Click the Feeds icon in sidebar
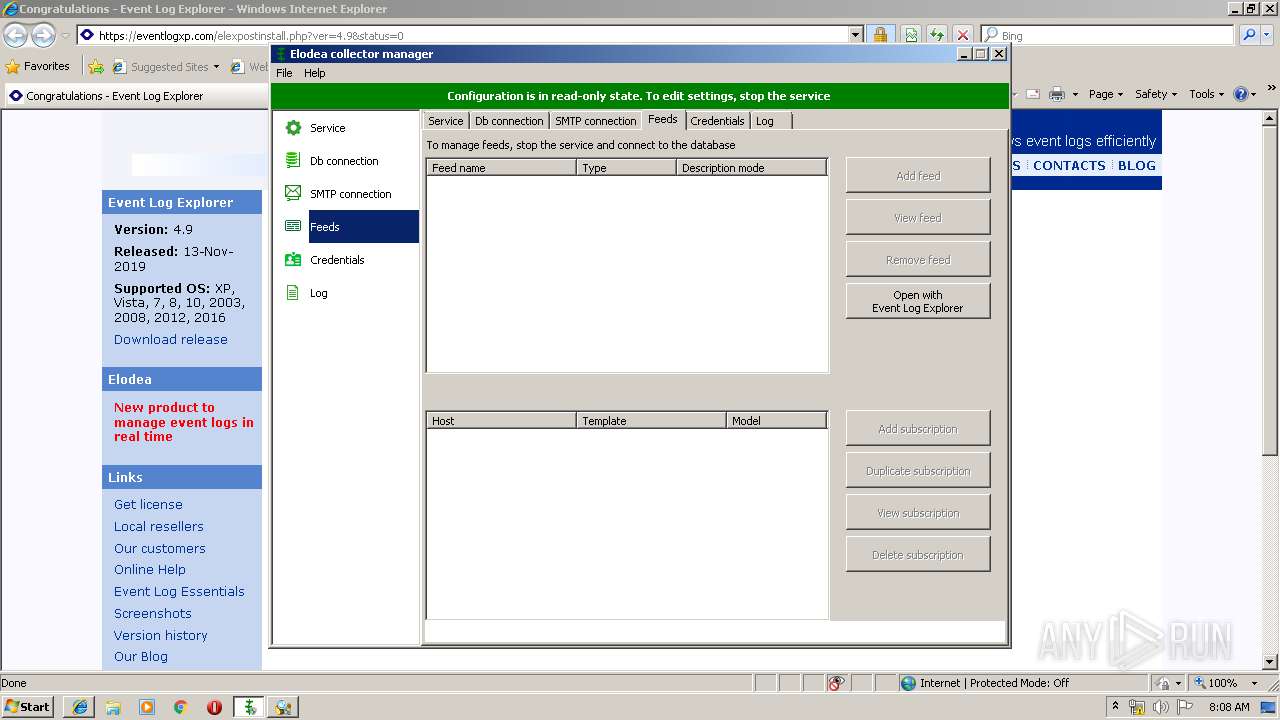This screenshot has width=1280, height=720. pos(293,226)
